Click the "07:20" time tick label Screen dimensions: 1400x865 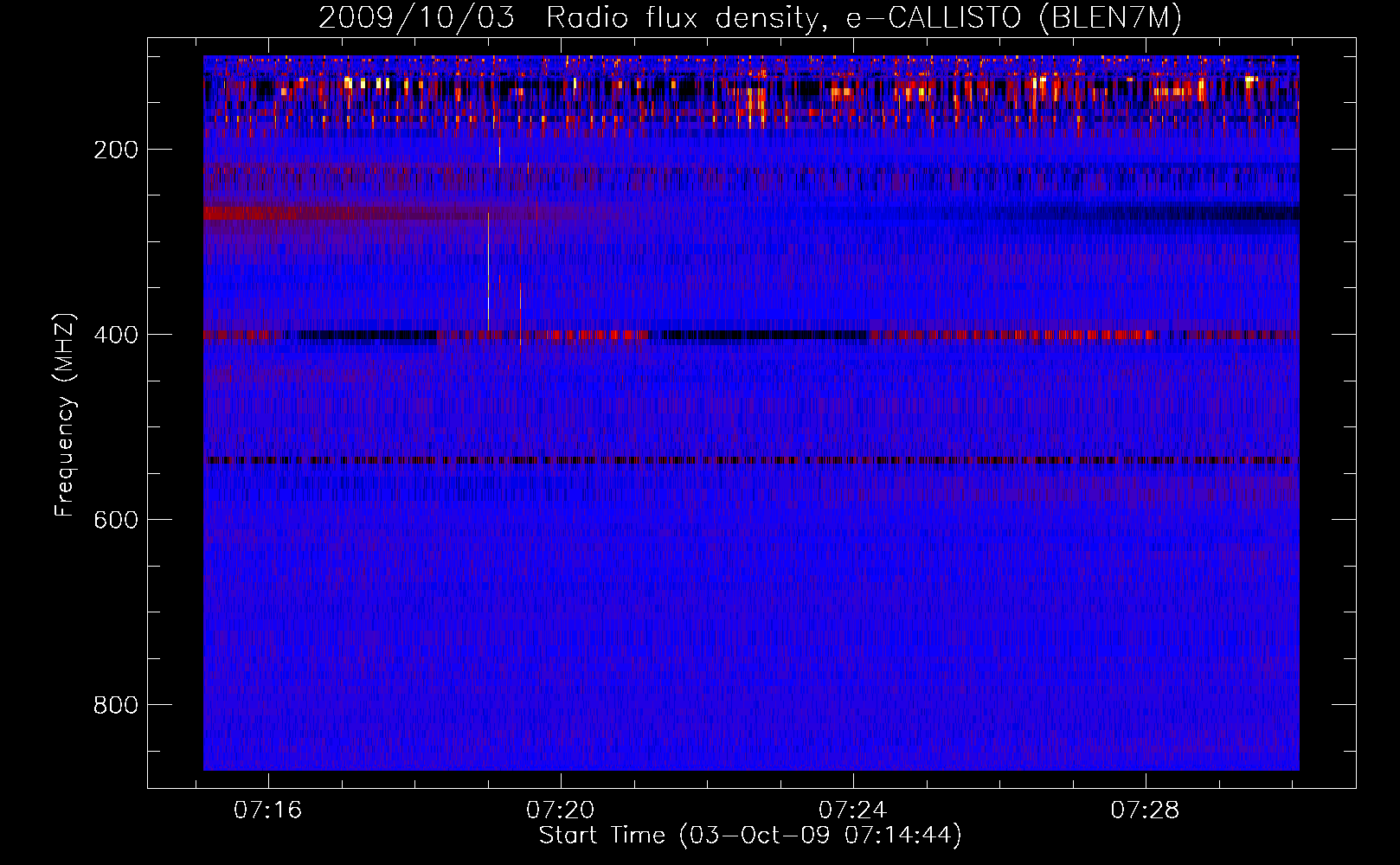point(561,811)
